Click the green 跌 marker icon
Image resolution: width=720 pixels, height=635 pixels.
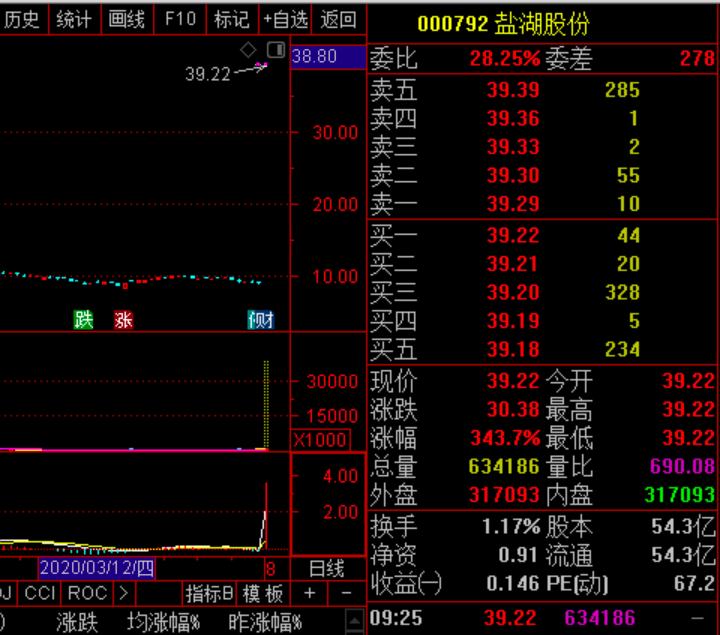click(x=83, y=320)
